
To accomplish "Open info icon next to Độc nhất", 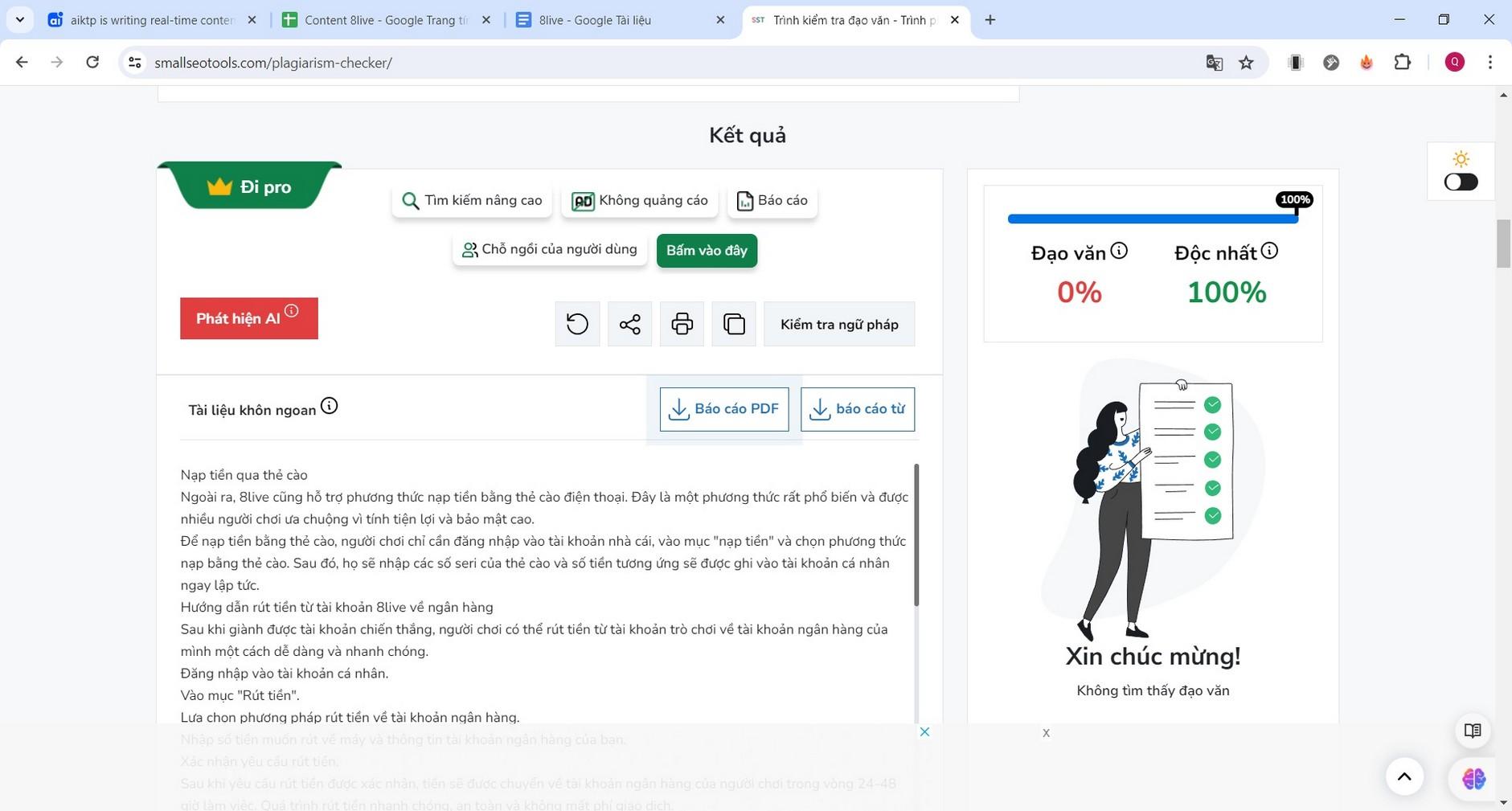I will click(x=1269, y=252).
